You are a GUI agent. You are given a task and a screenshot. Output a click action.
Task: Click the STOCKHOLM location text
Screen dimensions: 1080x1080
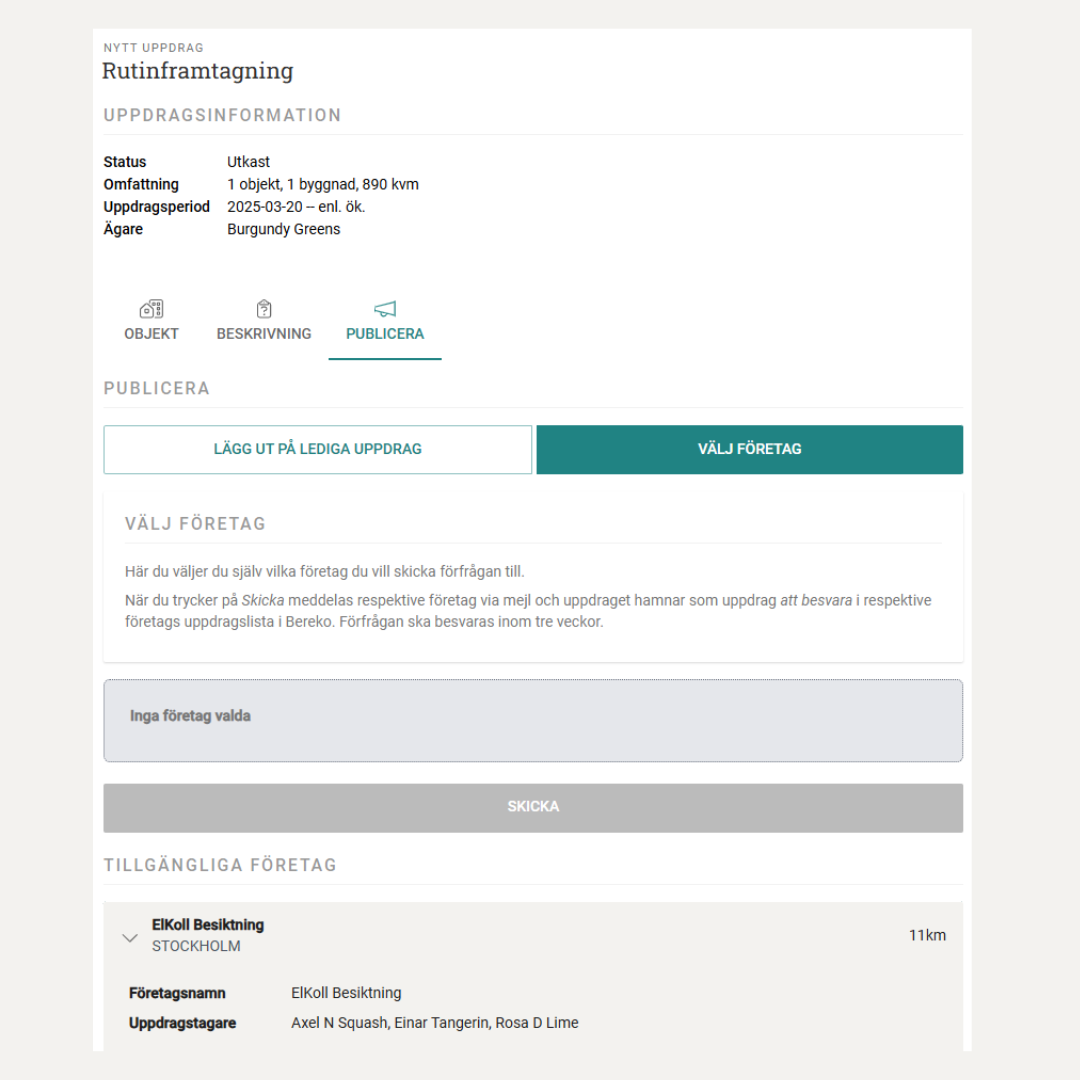(196, 946)
